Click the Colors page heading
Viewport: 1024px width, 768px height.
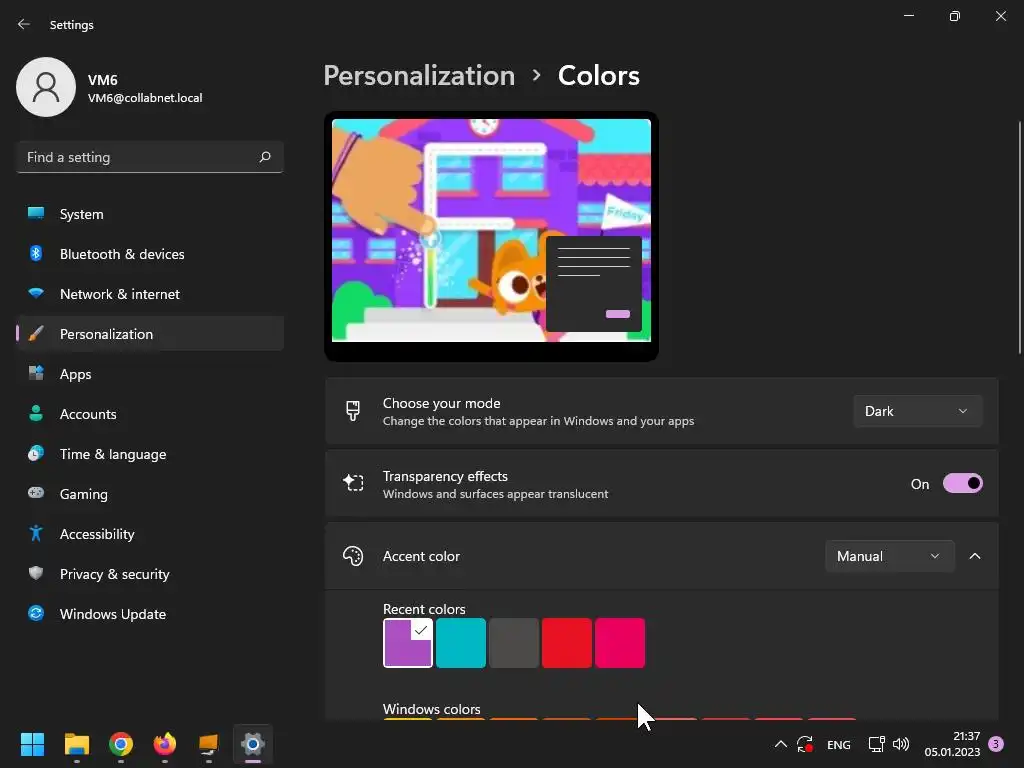pos(598,76)
